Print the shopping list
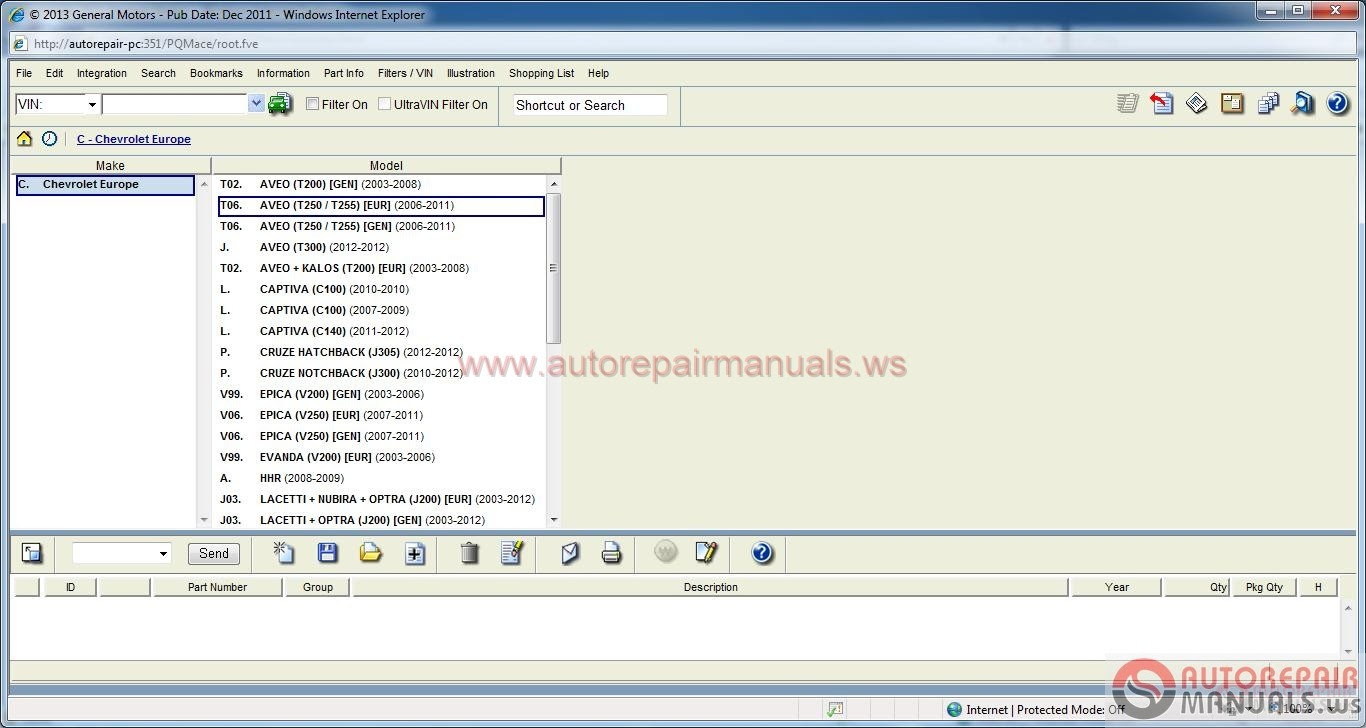 [x=612, y=552]
